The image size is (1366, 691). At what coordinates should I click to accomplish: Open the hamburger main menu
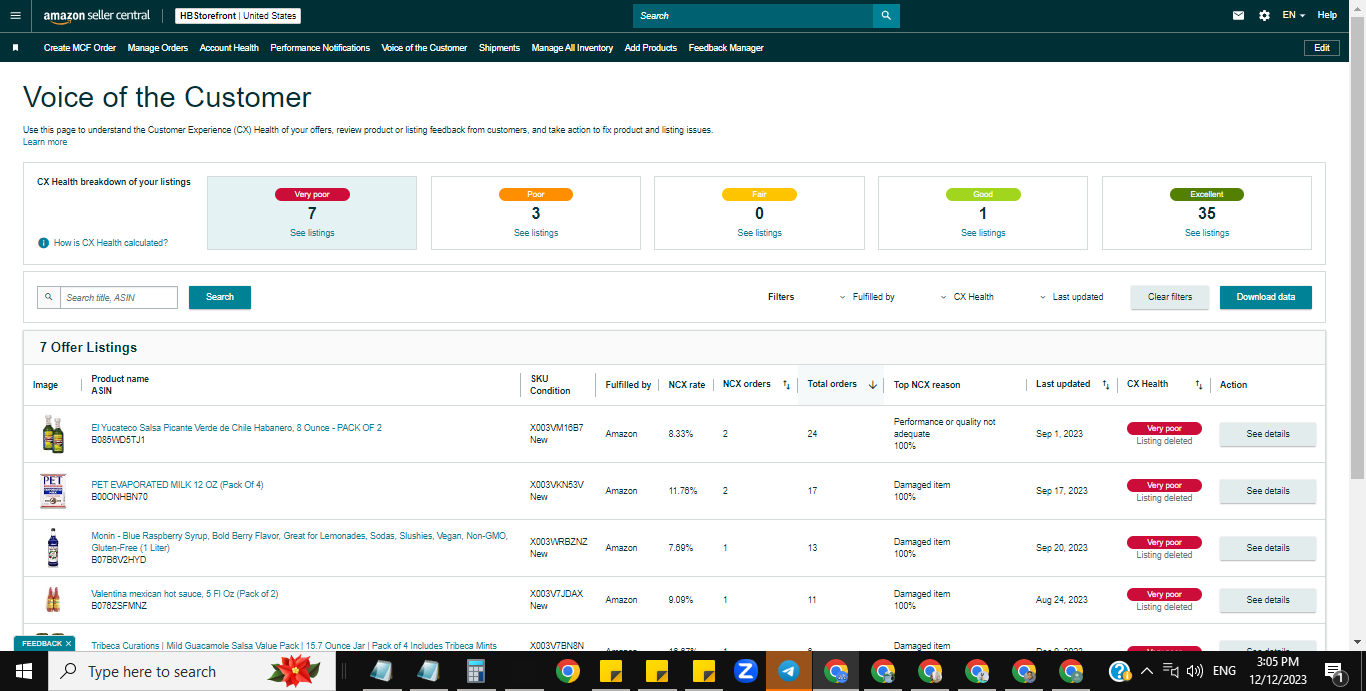point(14,15)
